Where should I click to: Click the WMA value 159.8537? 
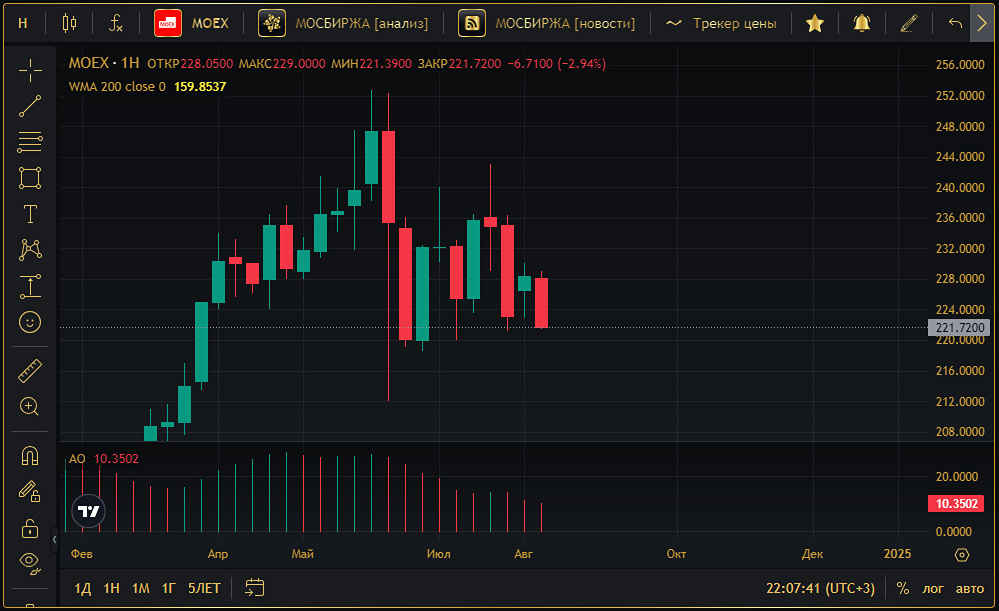click(x=200, y=87)
